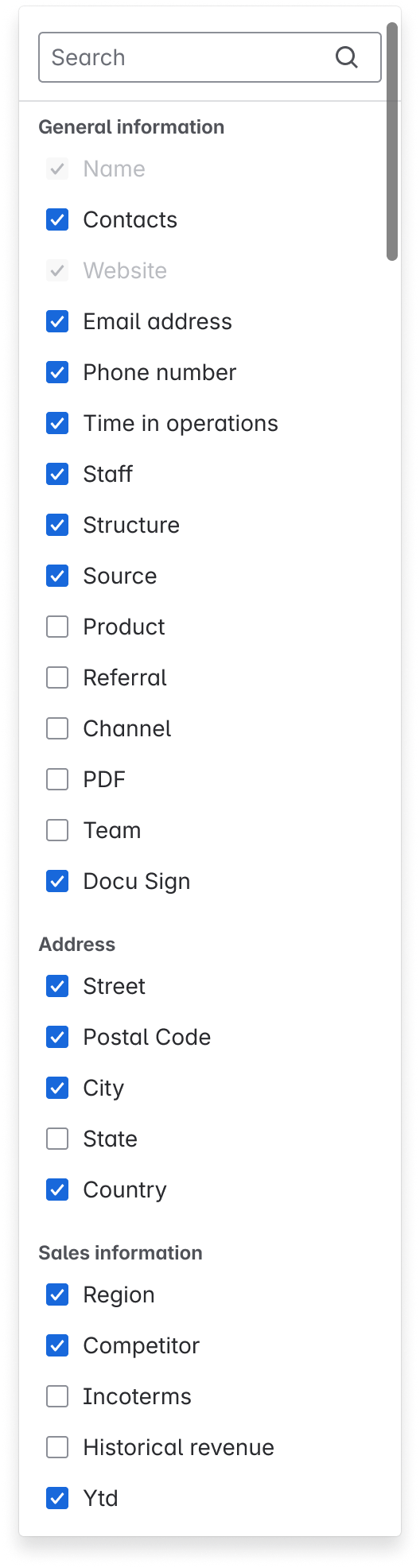Enable the PDF checkbox
This screenshot has width=420, height=1568.
click(57, 779)
